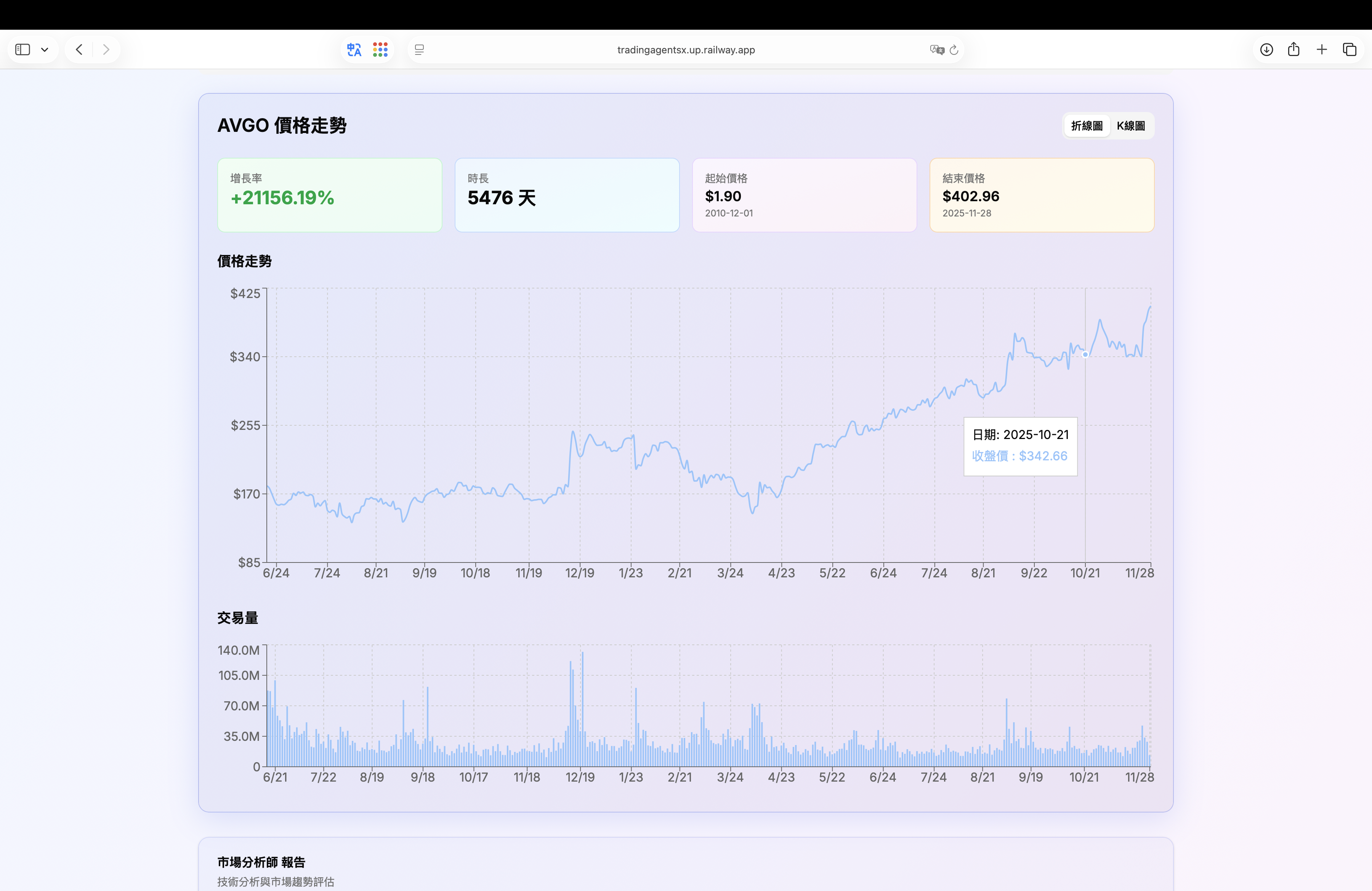
Task: Click the translate page icon in address bar
Action: 937,50
